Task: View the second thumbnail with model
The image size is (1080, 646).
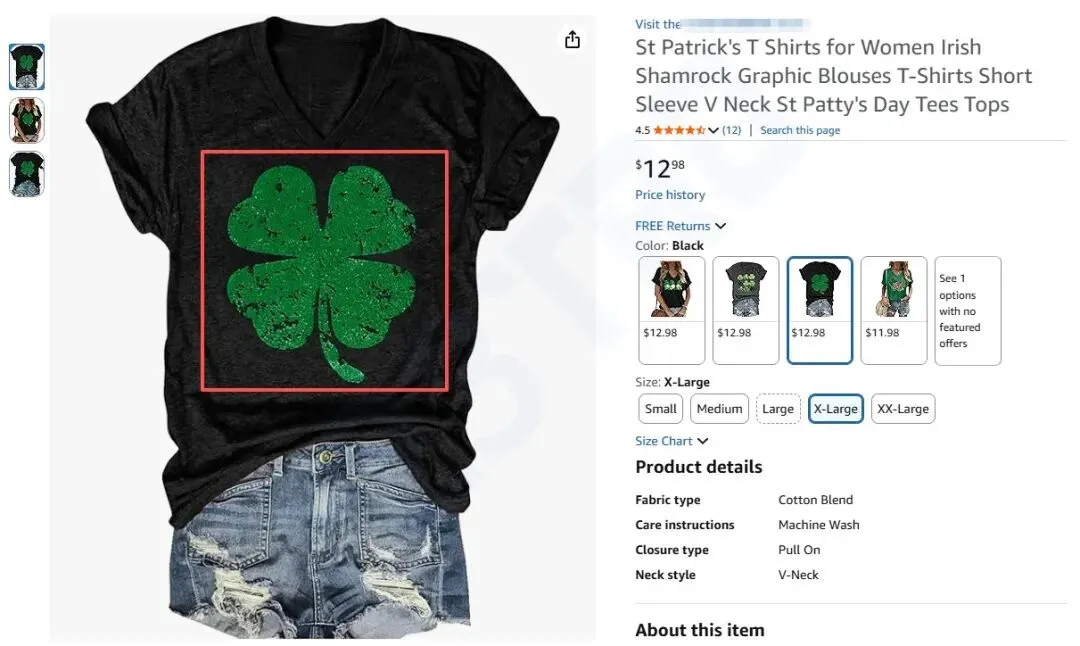Action: [27, 121]
